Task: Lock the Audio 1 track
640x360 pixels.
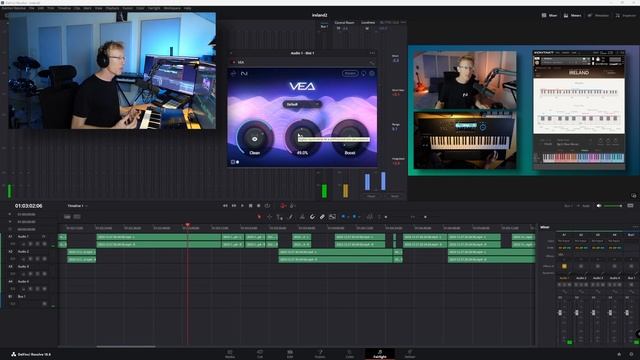Action: point(23,244)
